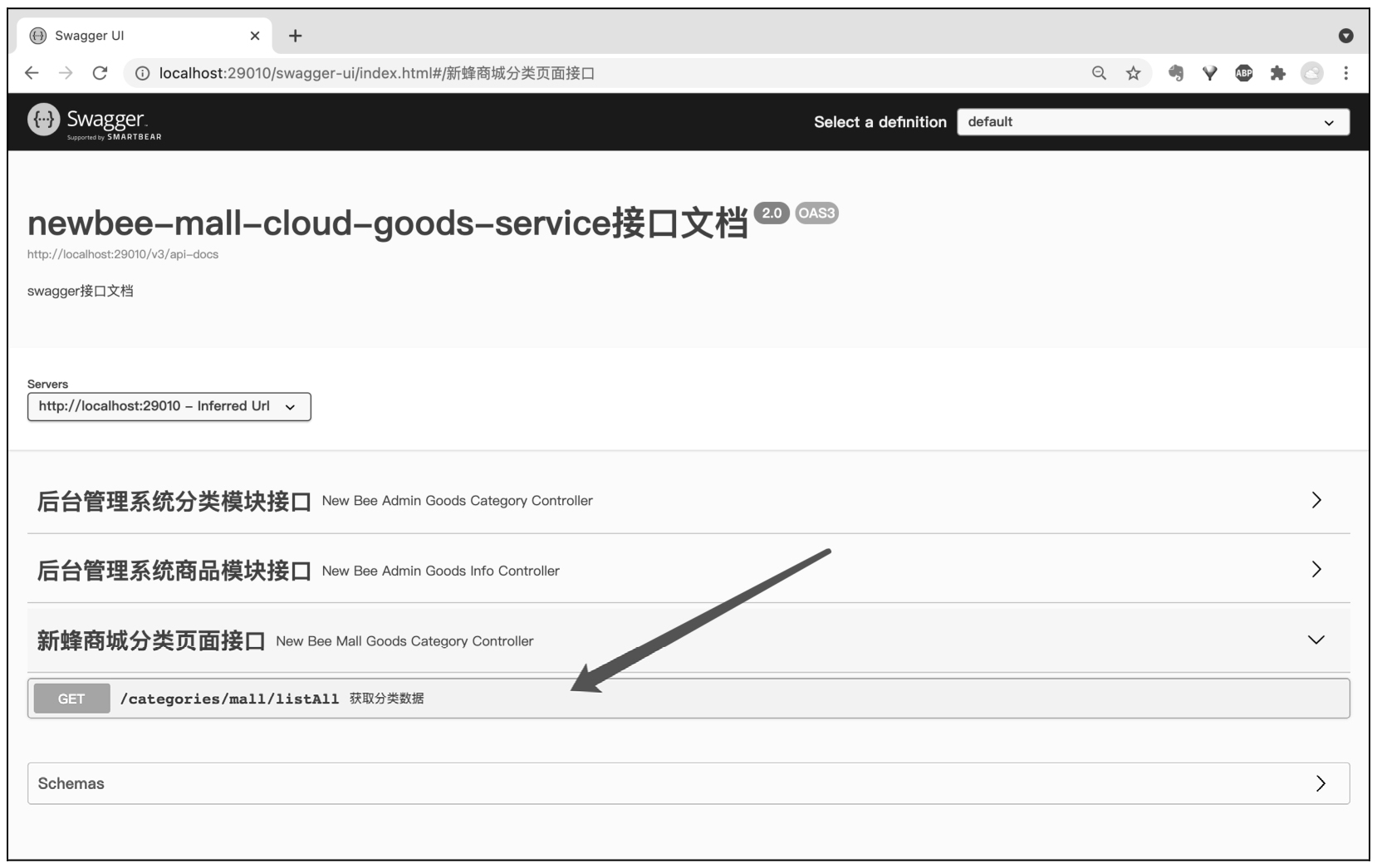
Task: Open the ABP ad blocker extension
Action: pyautogui.click(x=1243, y=73)
